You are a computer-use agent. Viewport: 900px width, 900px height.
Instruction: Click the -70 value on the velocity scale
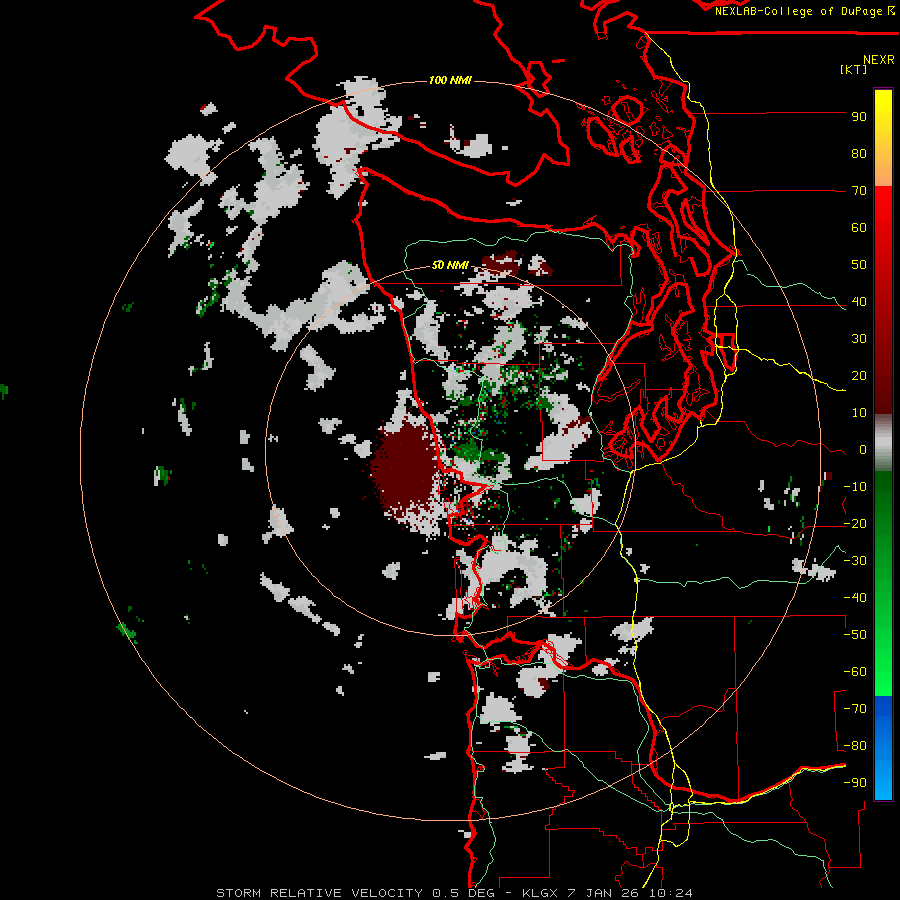855,709
